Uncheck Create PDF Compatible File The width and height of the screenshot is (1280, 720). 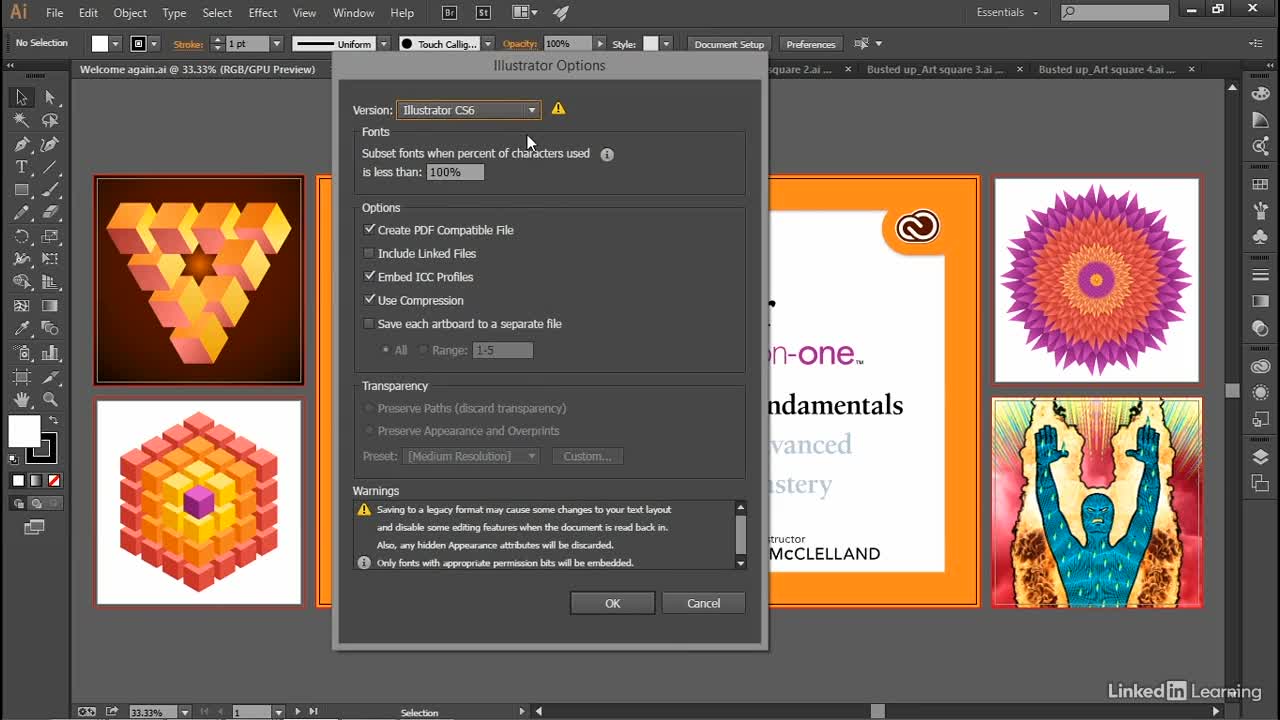(x=369, y=230)
